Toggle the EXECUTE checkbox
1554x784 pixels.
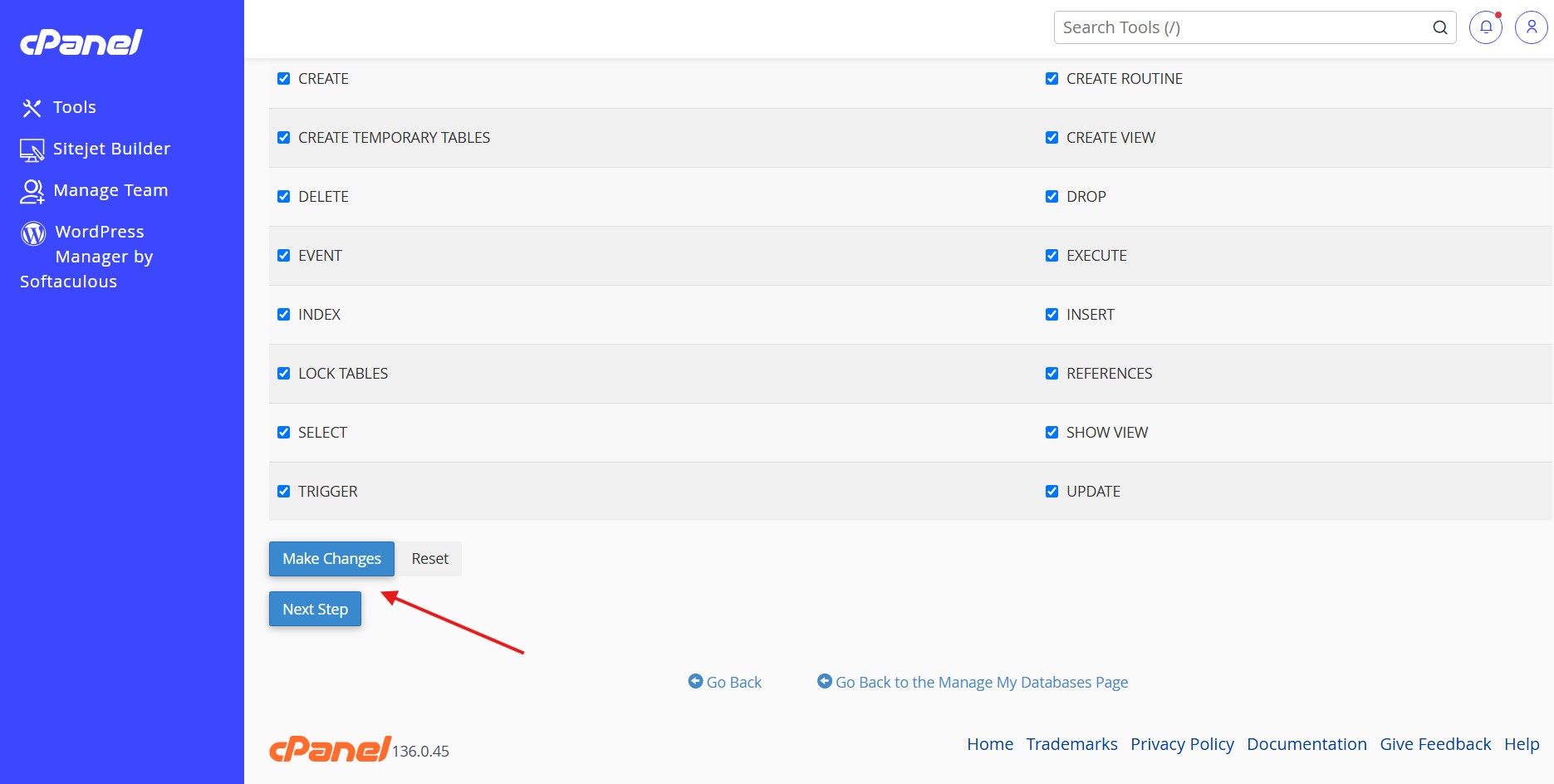coord(1052,256)
